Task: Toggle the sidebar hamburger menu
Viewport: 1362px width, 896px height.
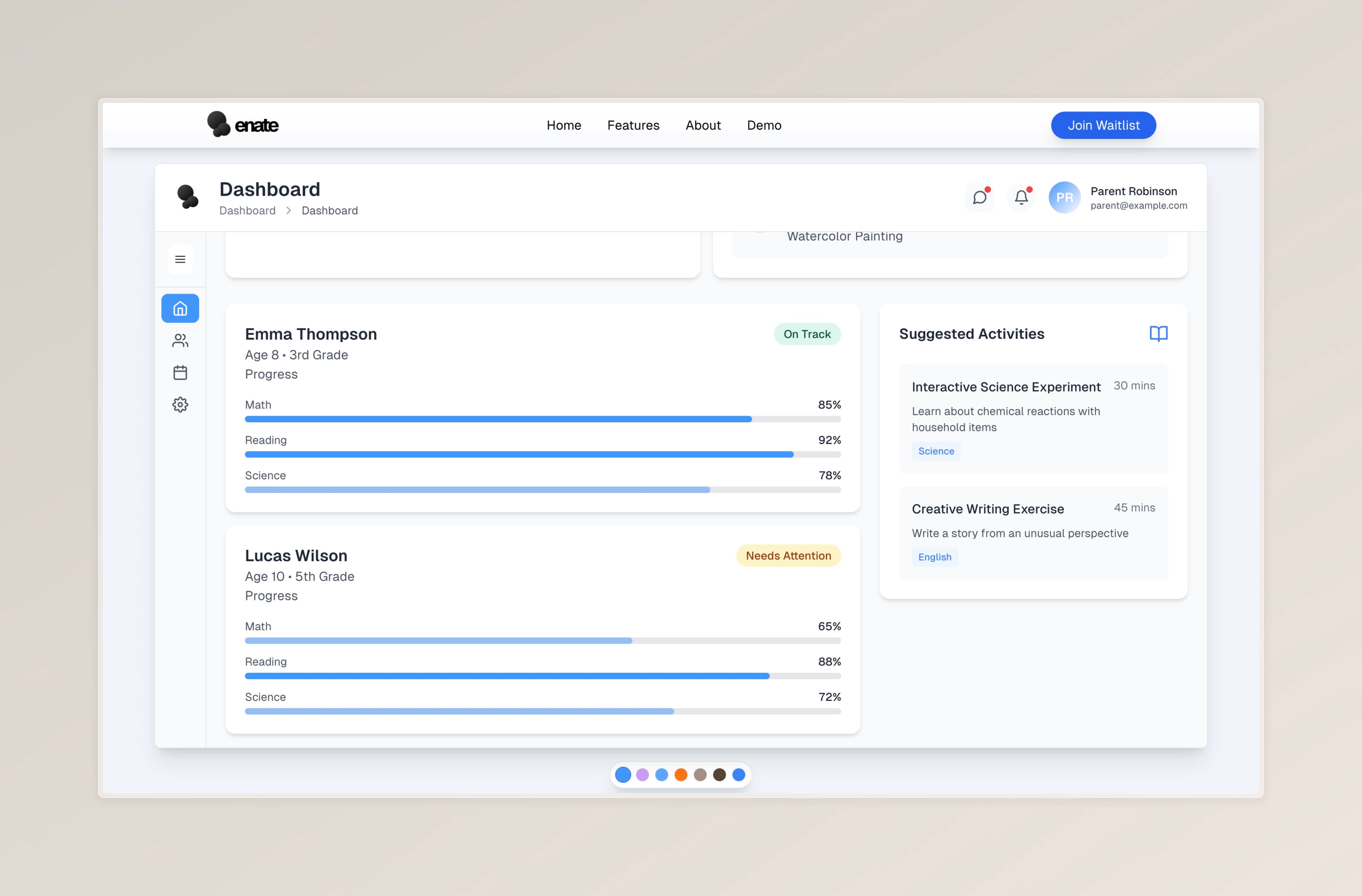Action: 180,259
